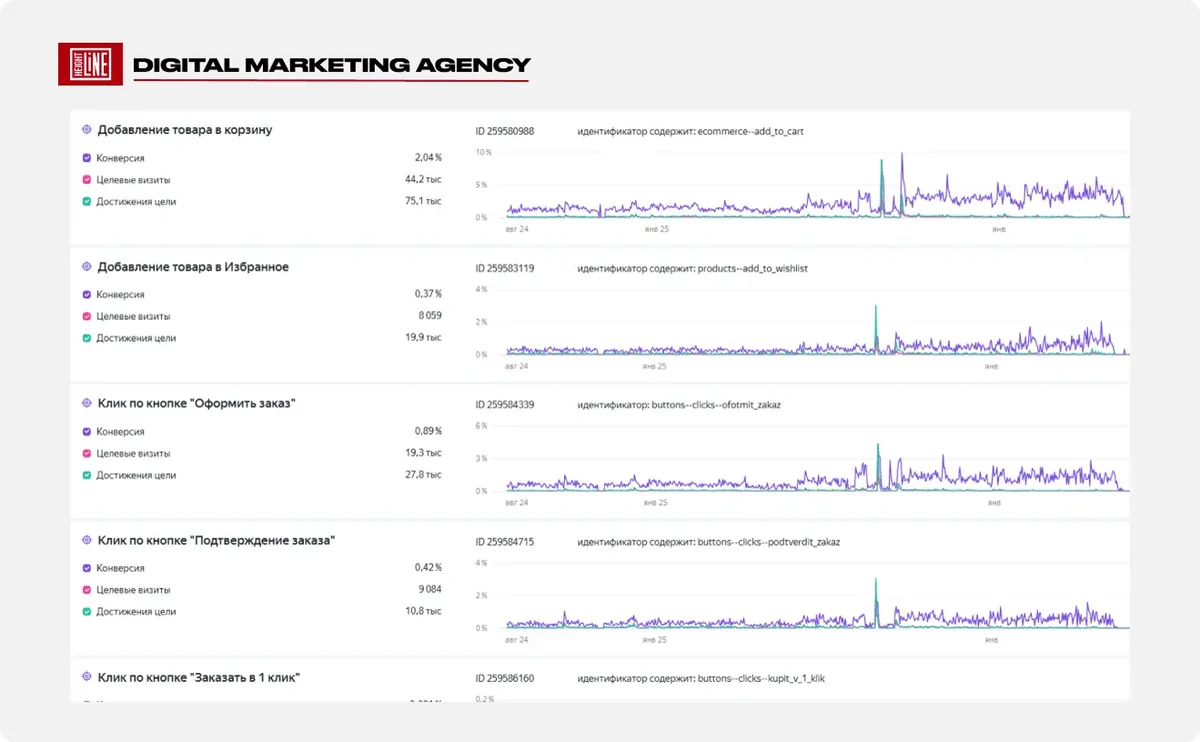The height and width of the screenshot is (742, 1200).
Task: Open the "Клик по кнопке Оформить заказ" title
Action: [197, 403]
